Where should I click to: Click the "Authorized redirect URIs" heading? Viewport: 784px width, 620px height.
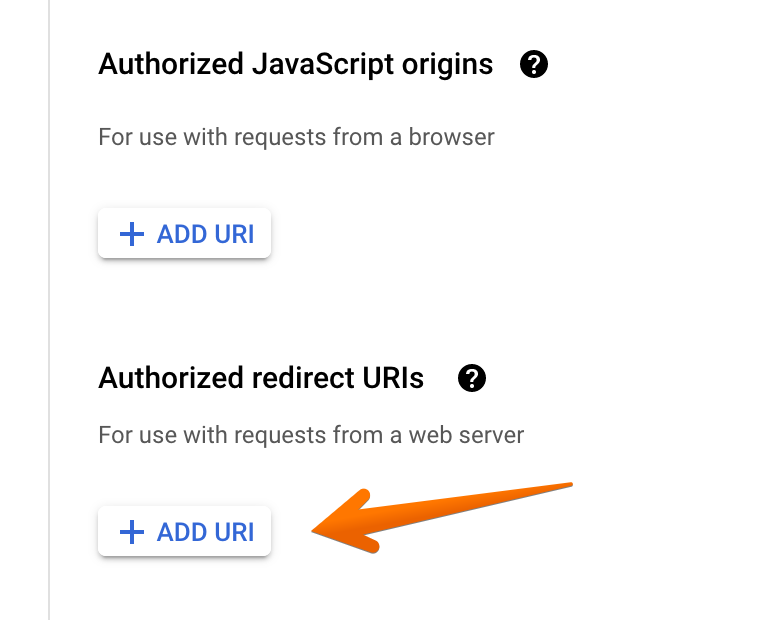(x=261, y=378)
